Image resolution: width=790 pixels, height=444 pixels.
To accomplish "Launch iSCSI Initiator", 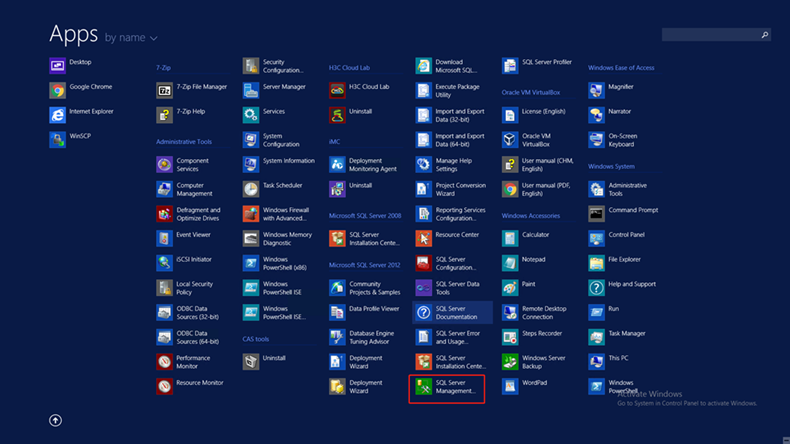I will 185,263.
